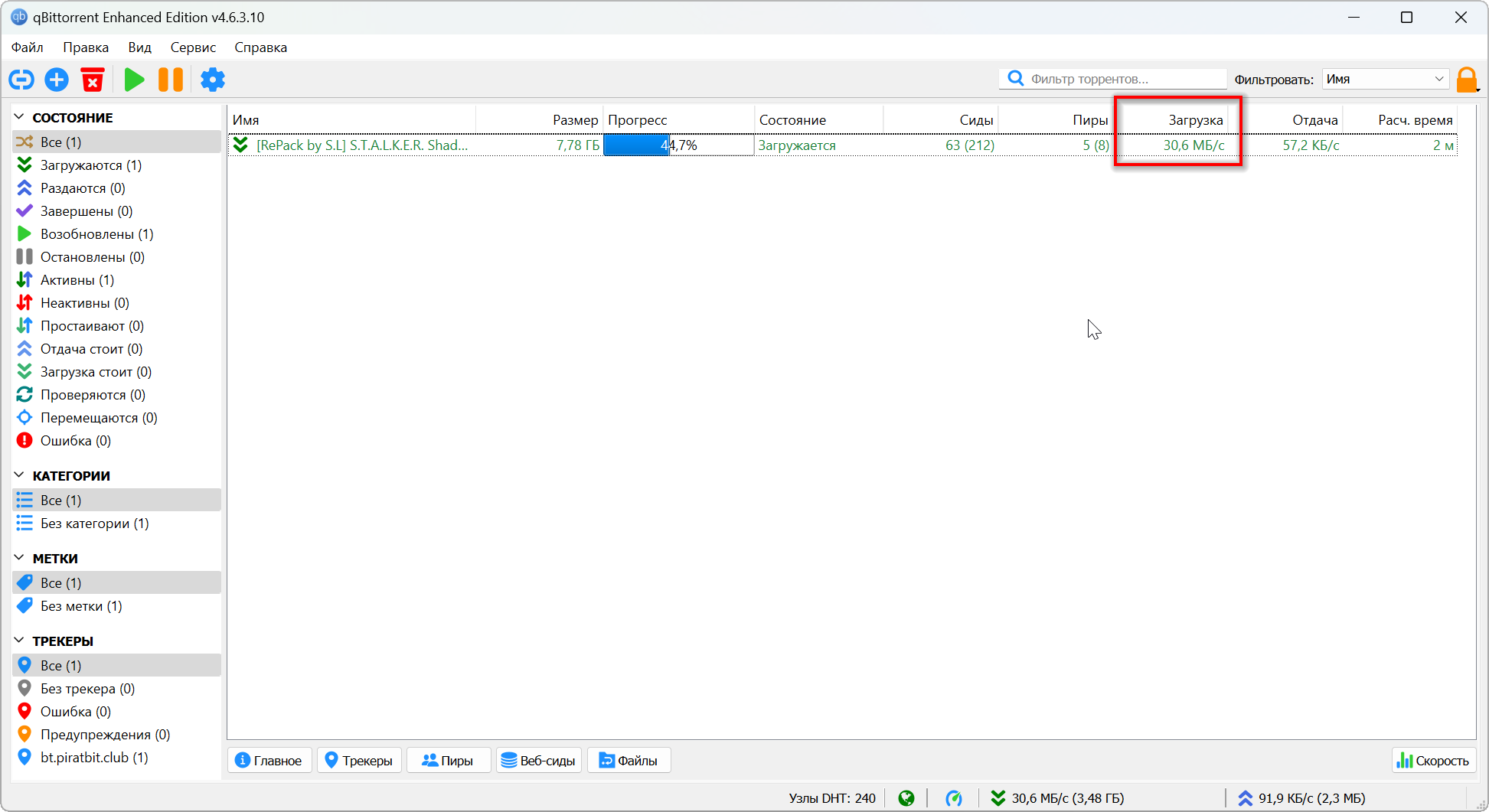Click the green play resume icon in toolbar
This screenshot has height=812, width=1489.
coord(135,80)
